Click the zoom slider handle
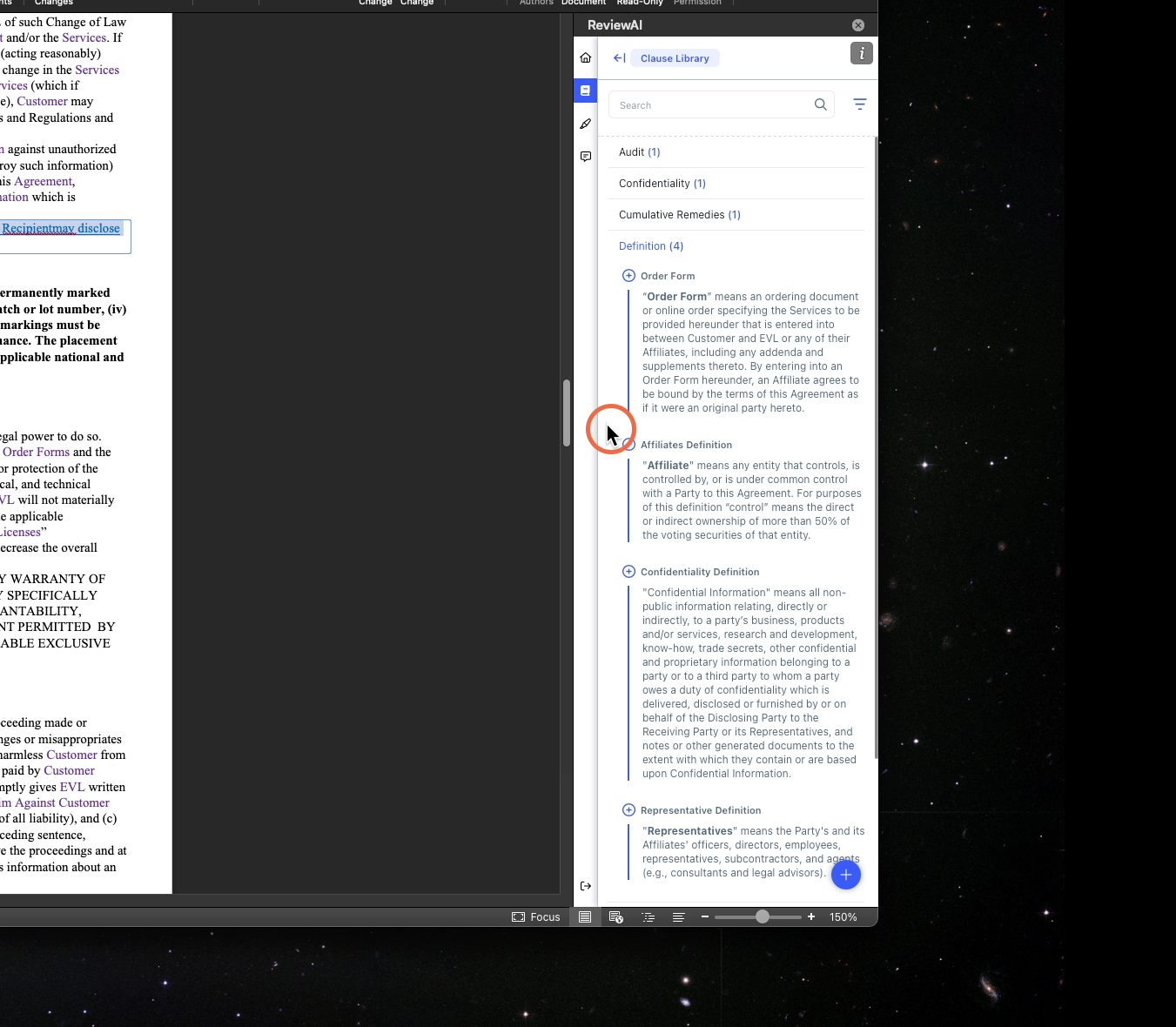Image resolution: width=1176 pixels, height=1027 pixels. pos(763,916)
